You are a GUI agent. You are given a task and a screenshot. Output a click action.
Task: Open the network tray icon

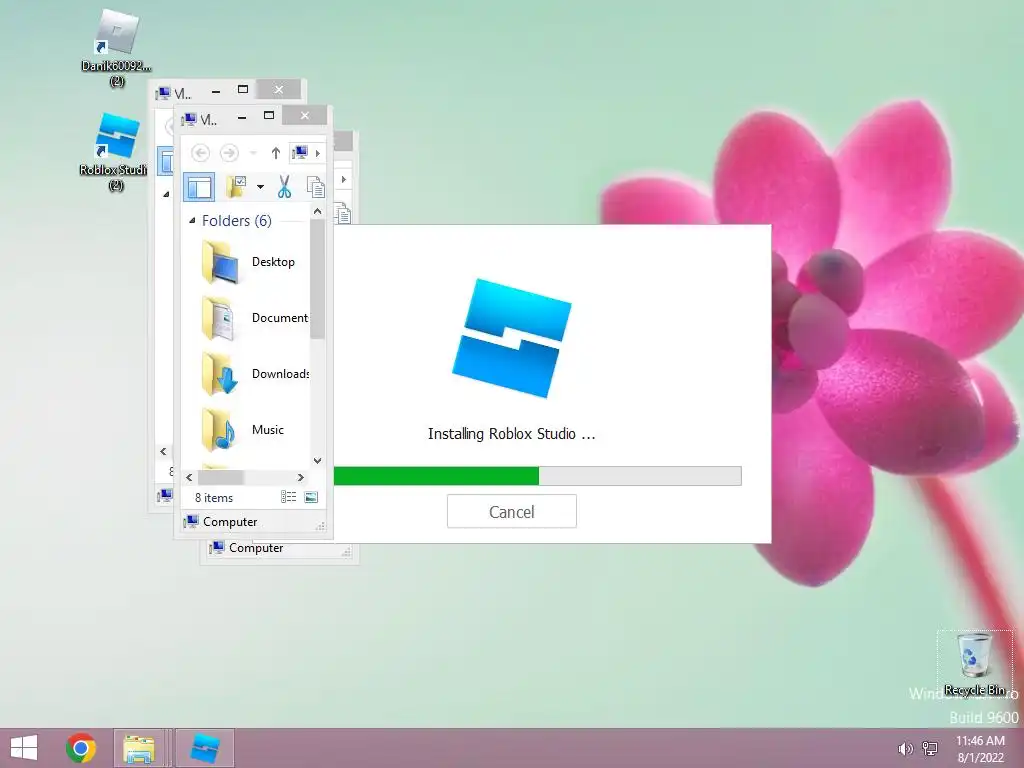[x=929, y=748]
